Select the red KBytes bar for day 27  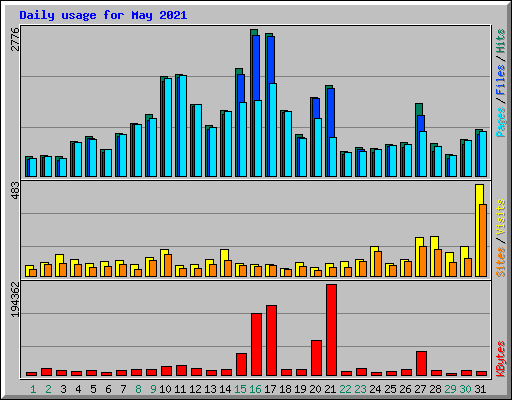pos(421,364)
